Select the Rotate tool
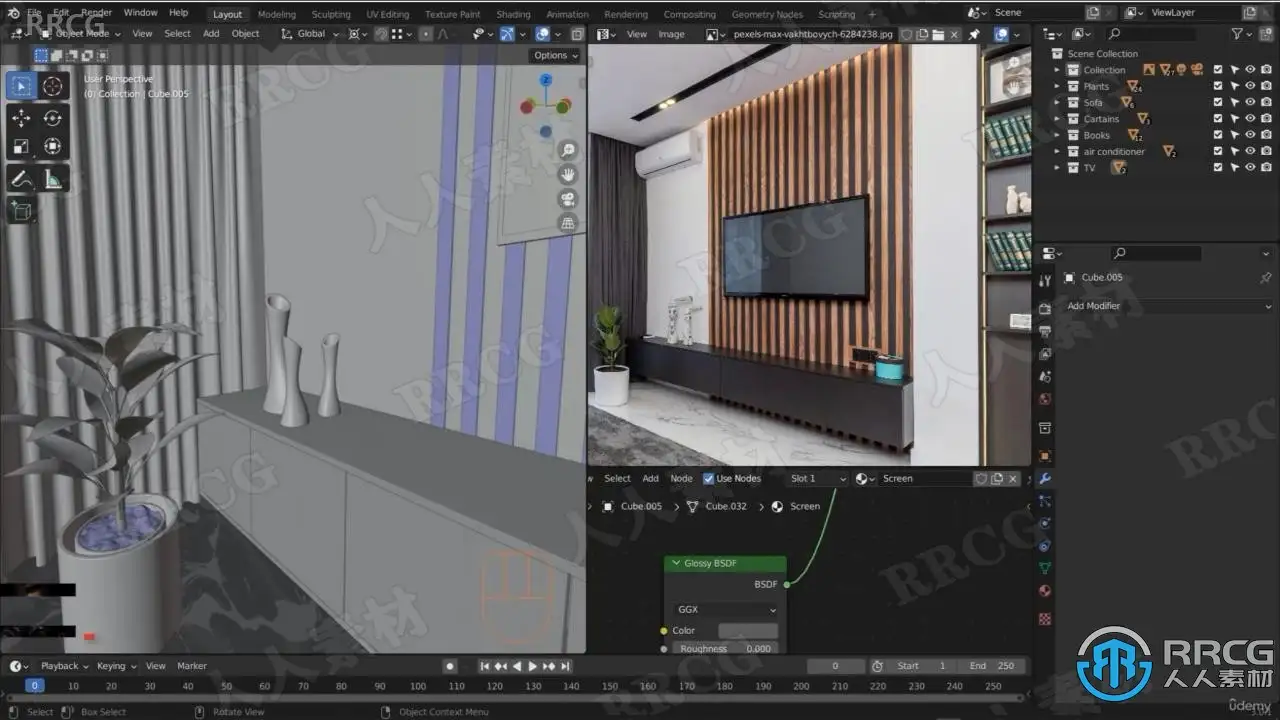Screen dimensions: 1280x720 (53, 118)
